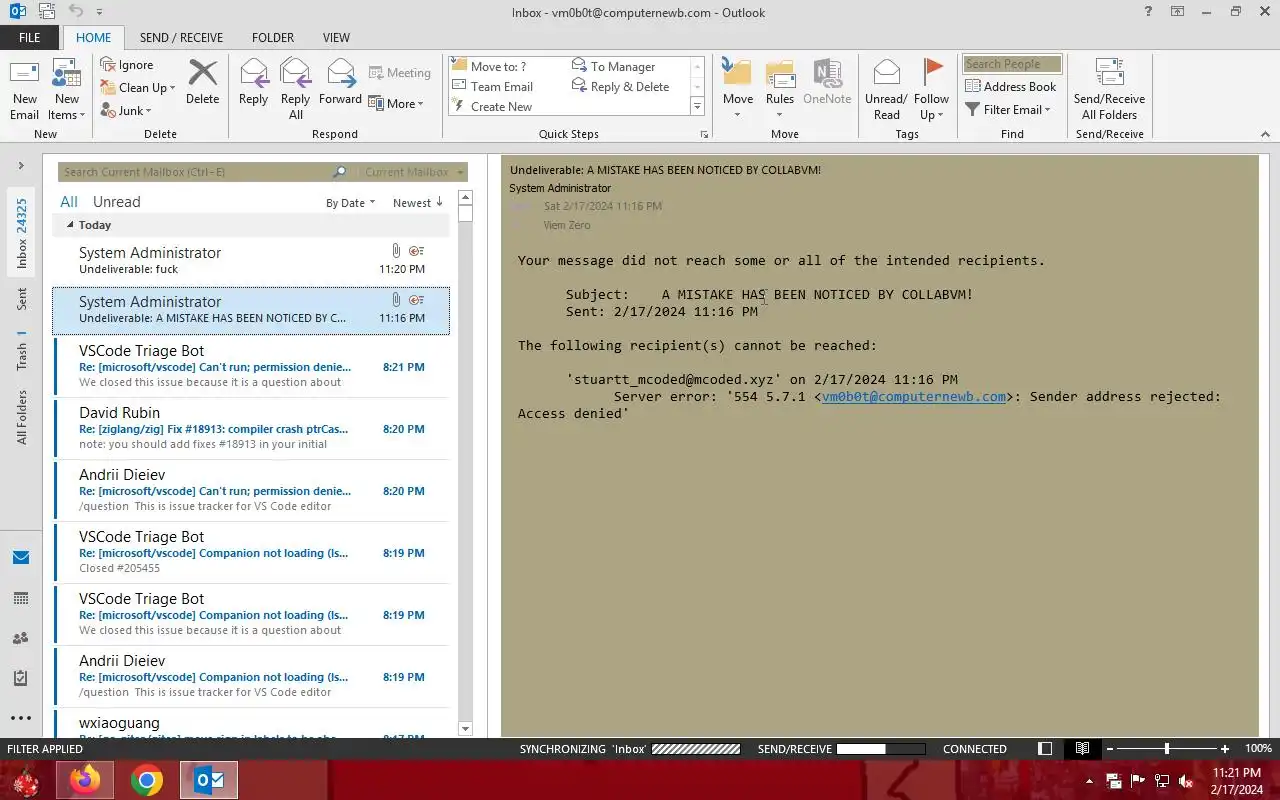The width and height of the screenshot is (1280, 800).
Task: Switch to People view icon
Action: tap(21, 638)
